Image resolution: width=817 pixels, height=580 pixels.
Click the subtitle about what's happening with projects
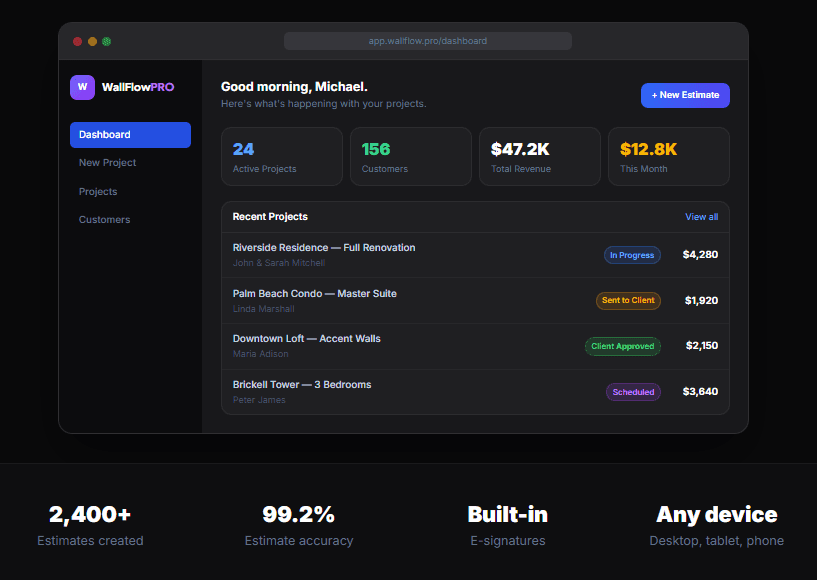(x=324, y=104)
